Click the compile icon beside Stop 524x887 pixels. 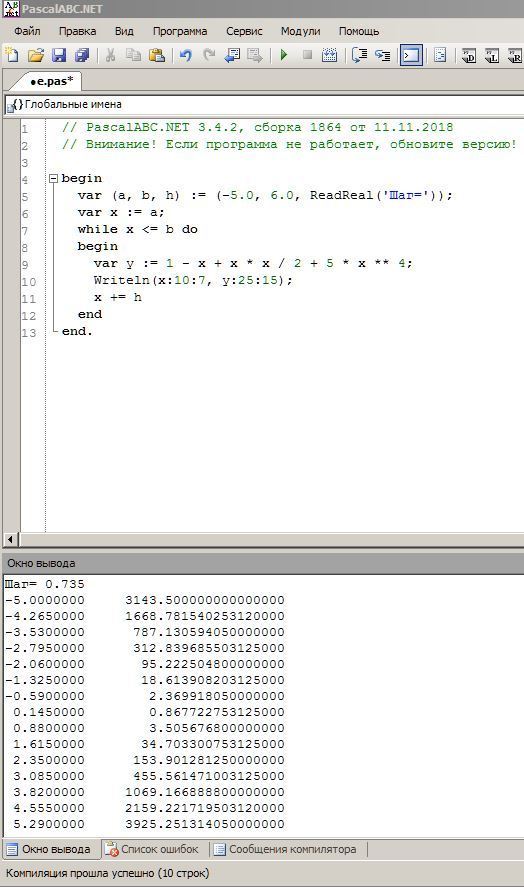click(x=329, y=55)
